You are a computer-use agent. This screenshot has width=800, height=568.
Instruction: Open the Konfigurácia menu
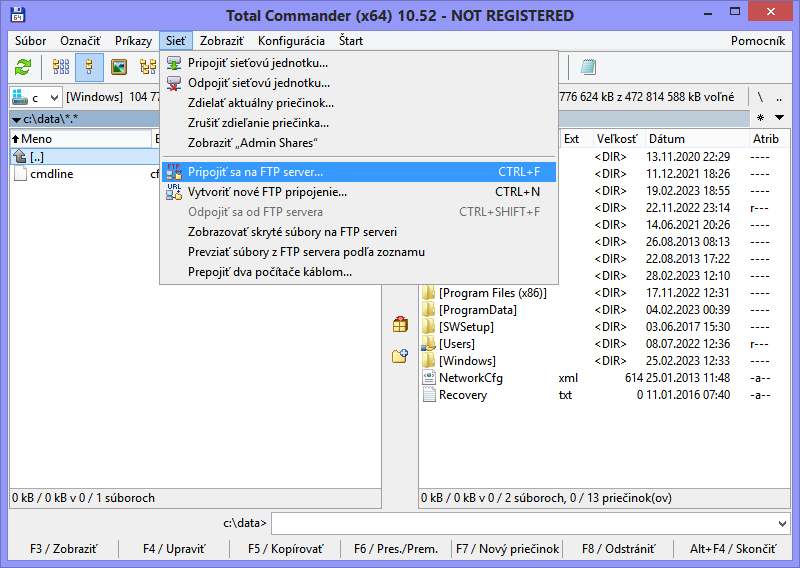point(291,41)
